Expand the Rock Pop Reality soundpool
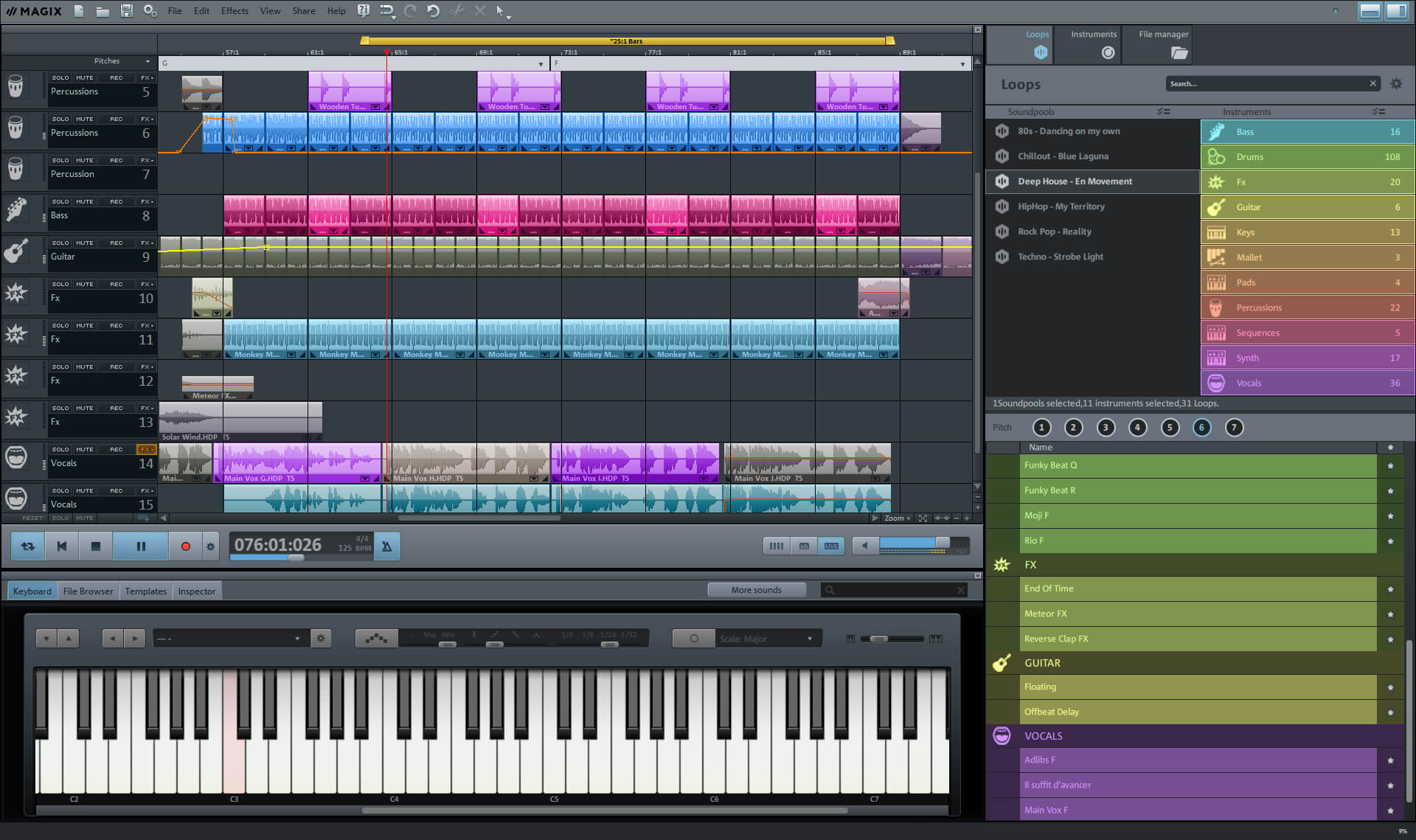This screenshot has height=840, width=1416. [1056, 231]
